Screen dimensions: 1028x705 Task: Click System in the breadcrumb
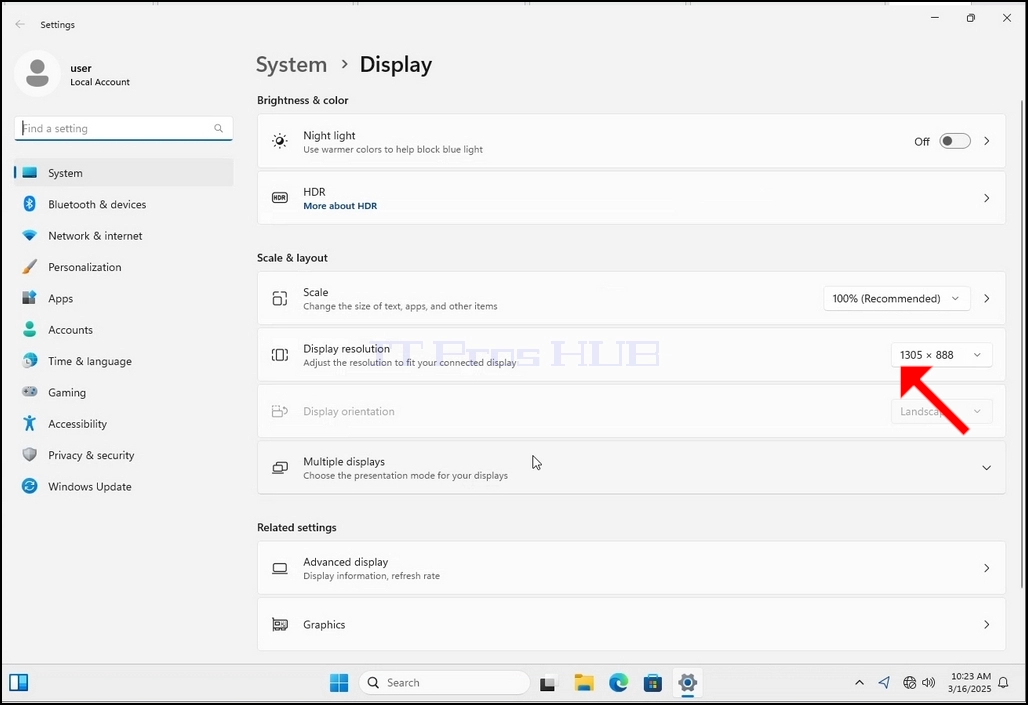(x=291, y=64)
